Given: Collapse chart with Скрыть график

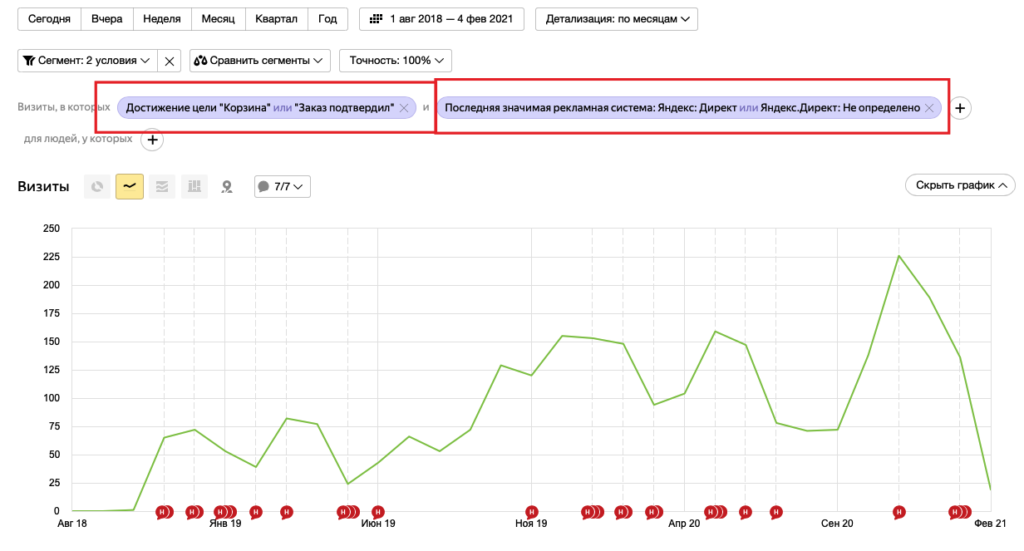Looking at the screenshot, I should [x=960, y=185].
